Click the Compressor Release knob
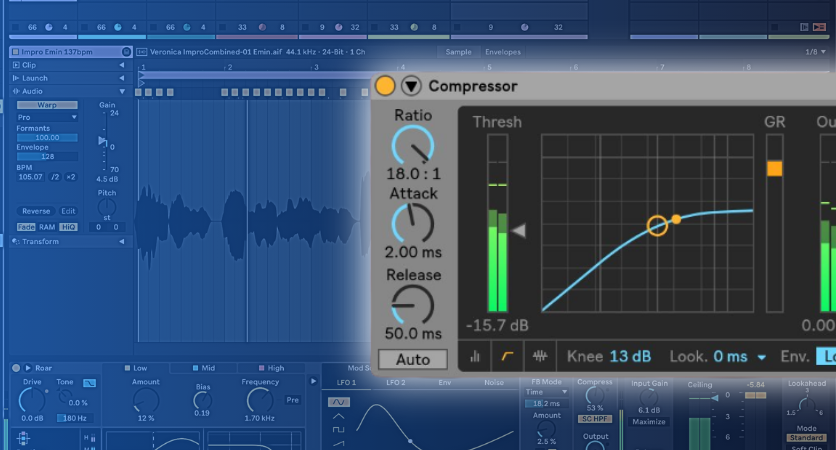The width and height of the screenshot is (836, 450). 413,303
